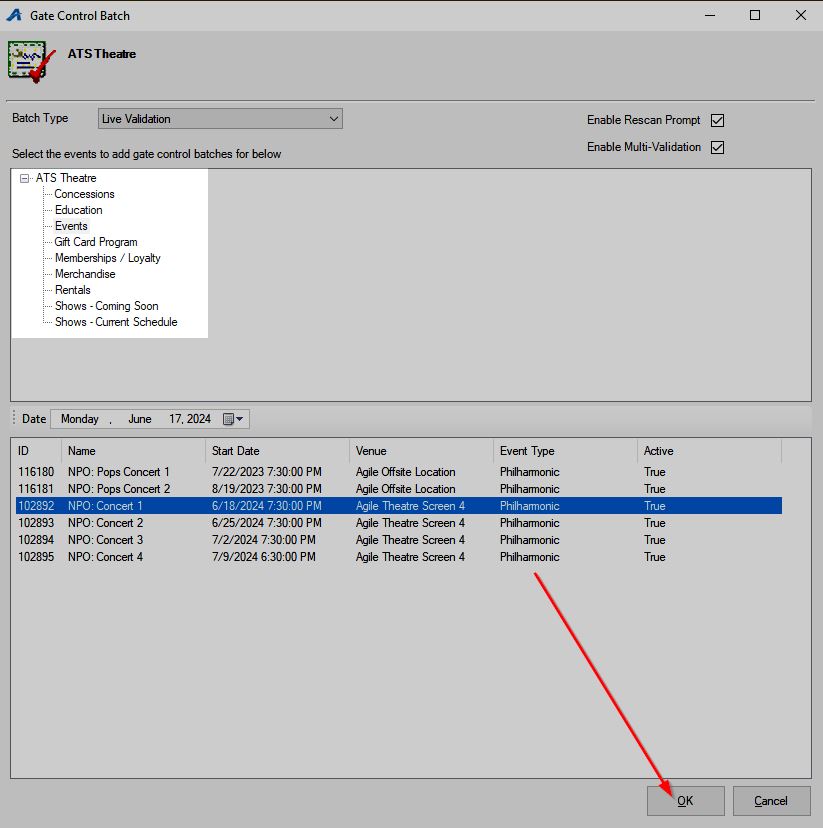Screen dimensions: 823x828
Task: Toggle the Enable Rescan Prompt checkbox
Action: (x=717, y=120)
